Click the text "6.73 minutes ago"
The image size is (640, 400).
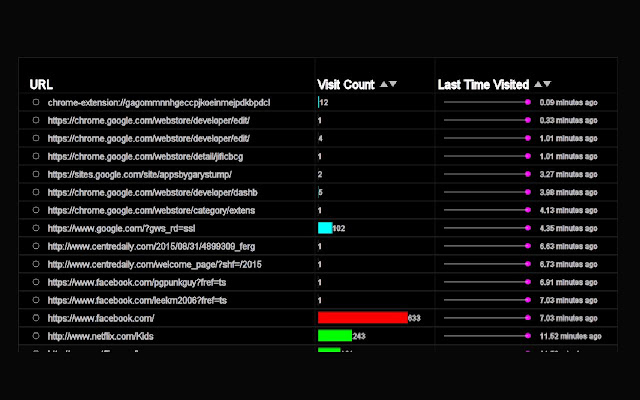tap(568, 264)
